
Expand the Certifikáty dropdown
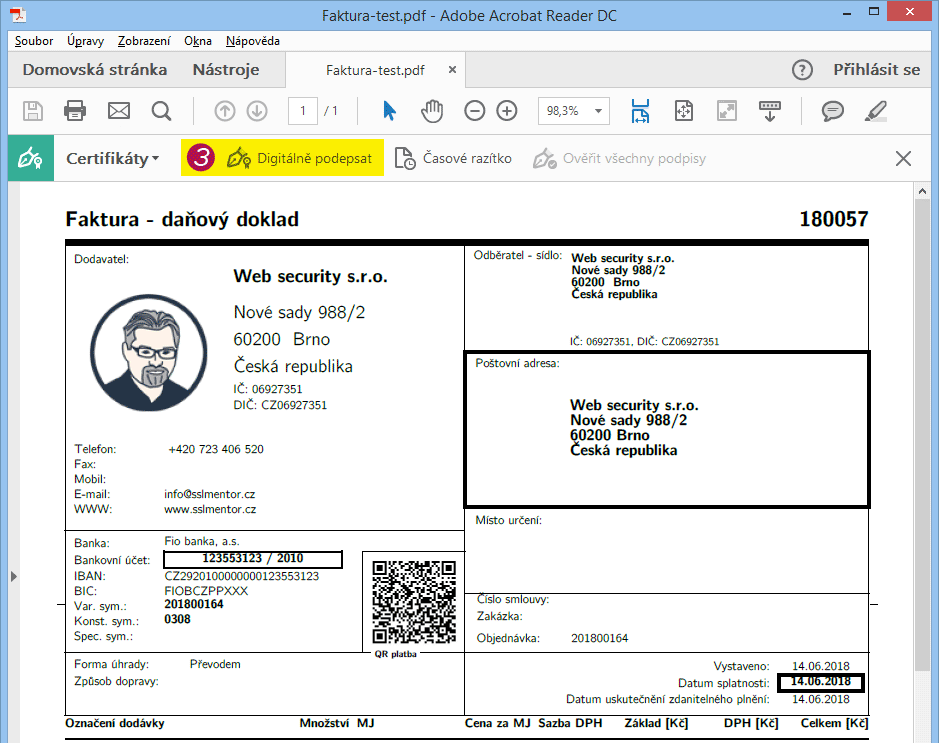(x=113, y=159)
